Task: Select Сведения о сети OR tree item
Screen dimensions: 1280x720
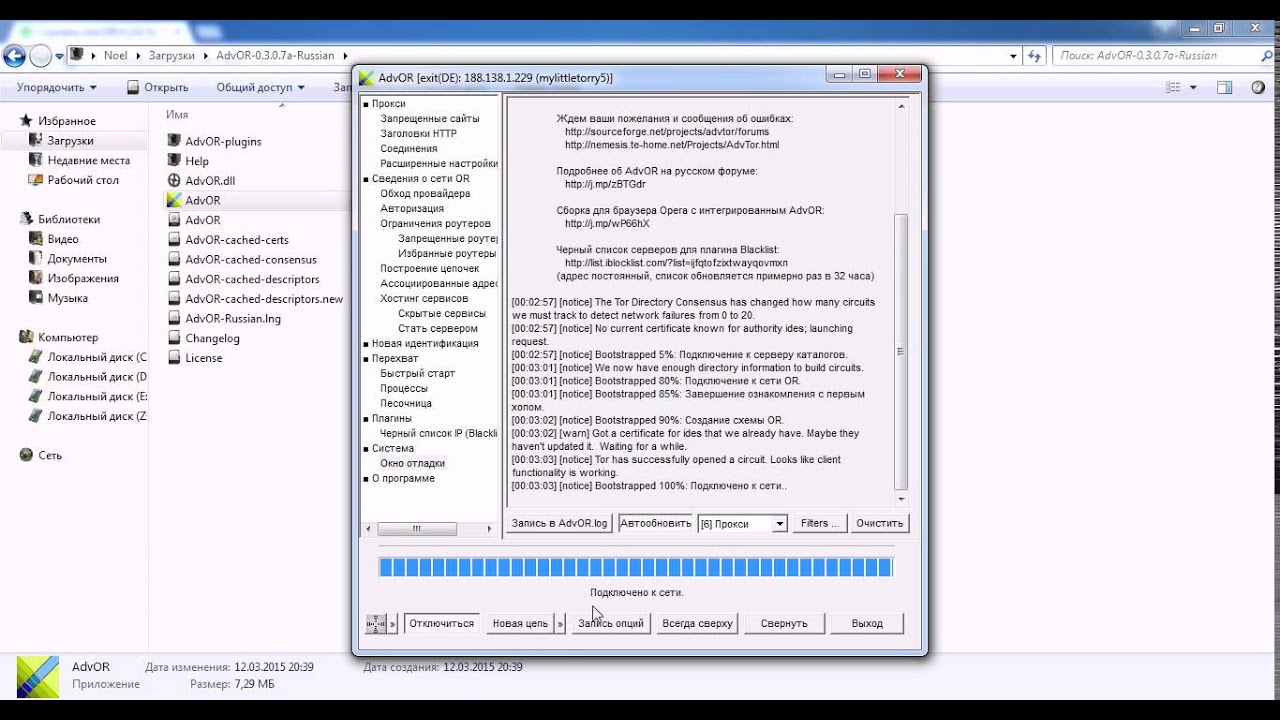Action: click(x=420, y=178)
